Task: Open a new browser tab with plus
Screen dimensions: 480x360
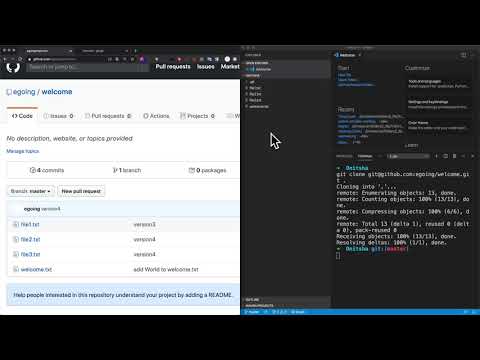Action: click(135, 51)
